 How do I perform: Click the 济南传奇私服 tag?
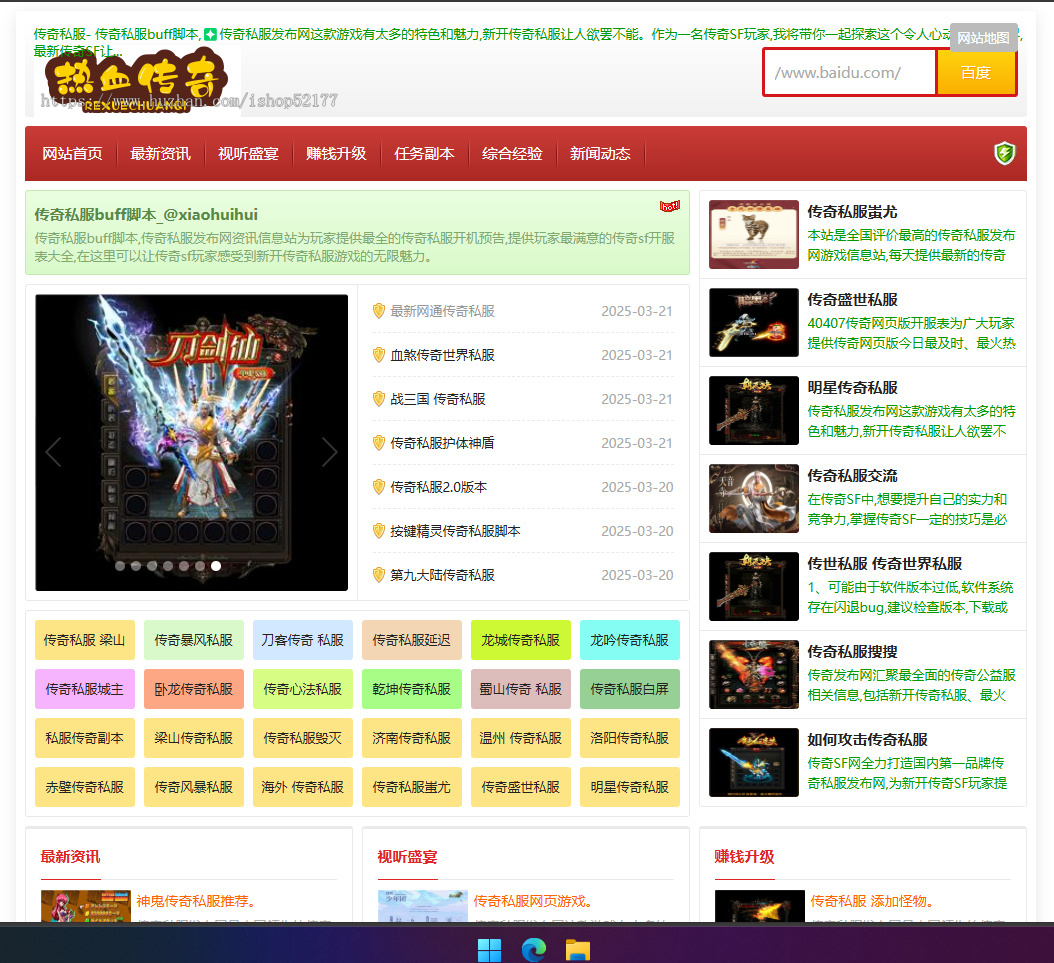coord(412,738)
